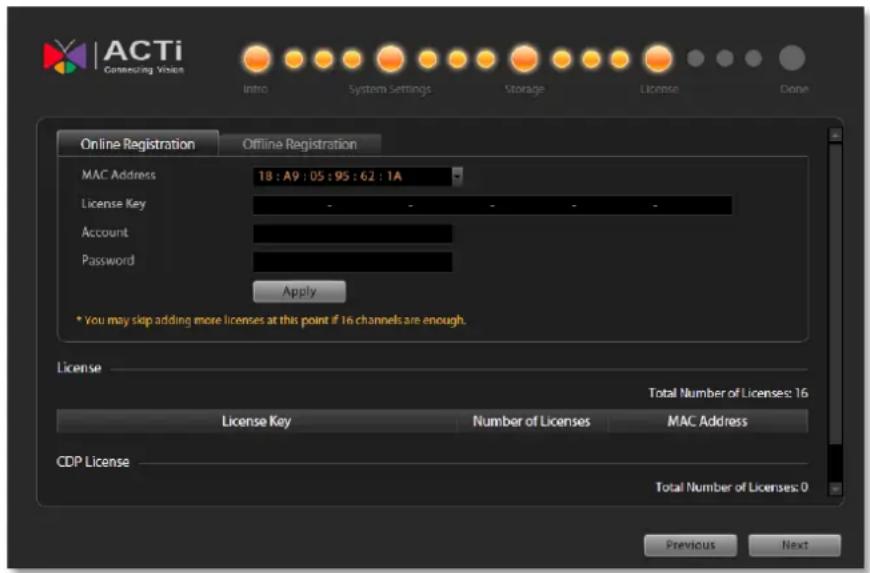
Task: Open the Offline Registration tab
Action: click(300, 145)
